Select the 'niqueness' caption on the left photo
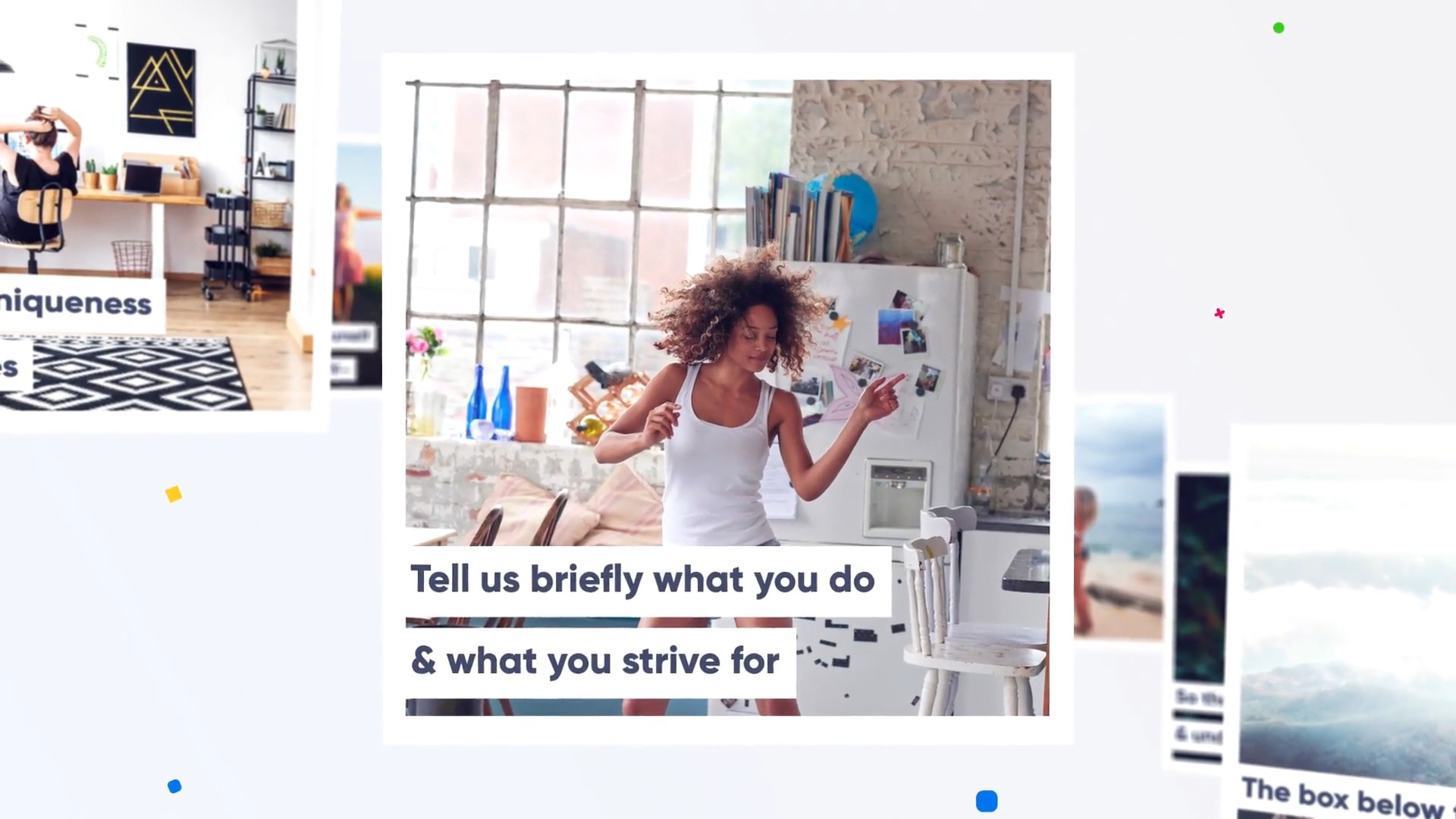Screen dimensions: 1456x819 tap(76, 303)
